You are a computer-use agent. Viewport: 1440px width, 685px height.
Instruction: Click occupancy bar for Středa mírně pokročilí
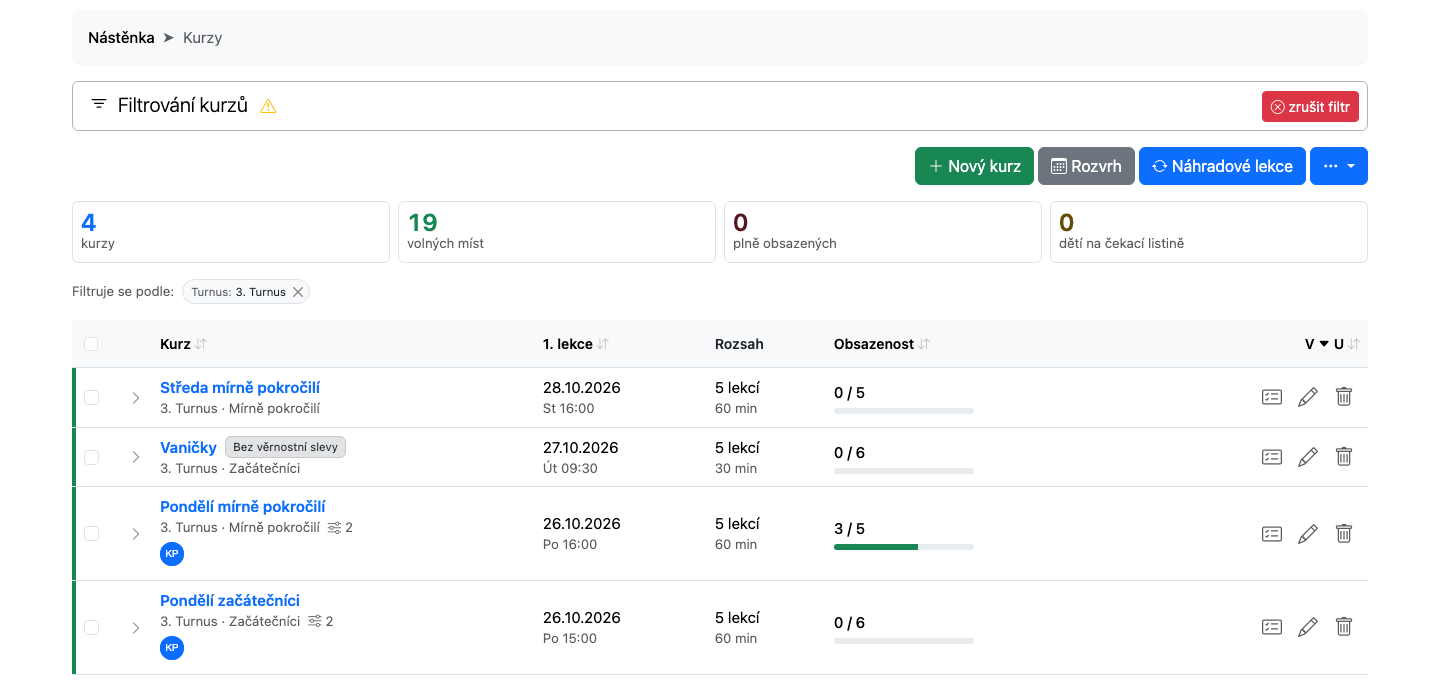[x=904, y=411]
